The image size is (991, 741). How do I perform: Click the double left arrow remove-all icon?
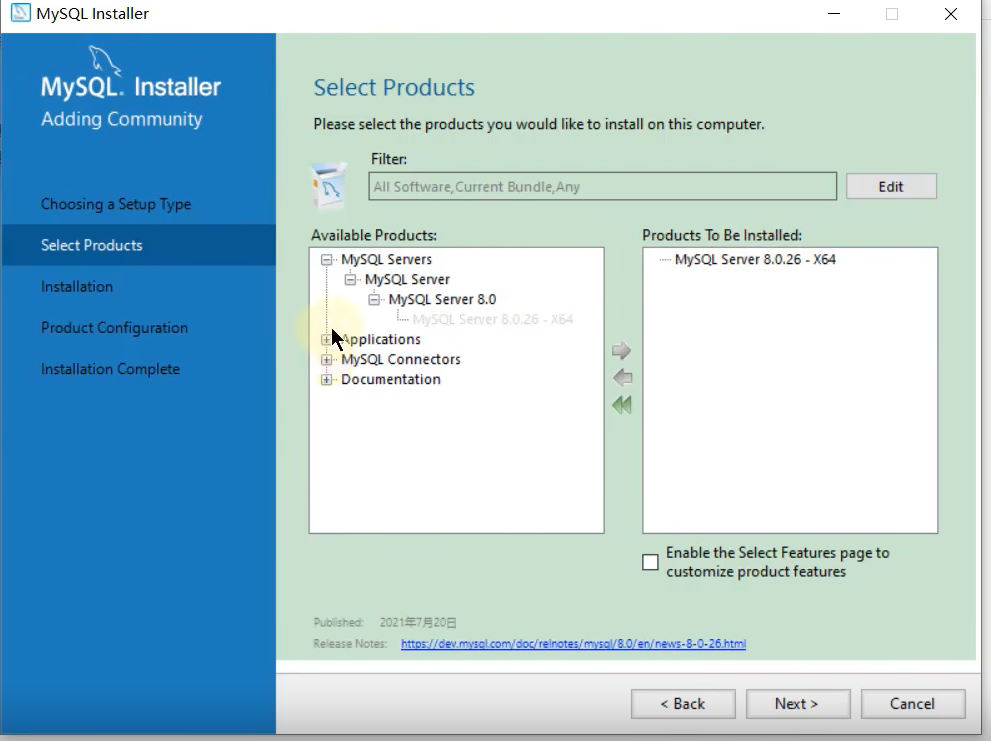coord(622,405)
